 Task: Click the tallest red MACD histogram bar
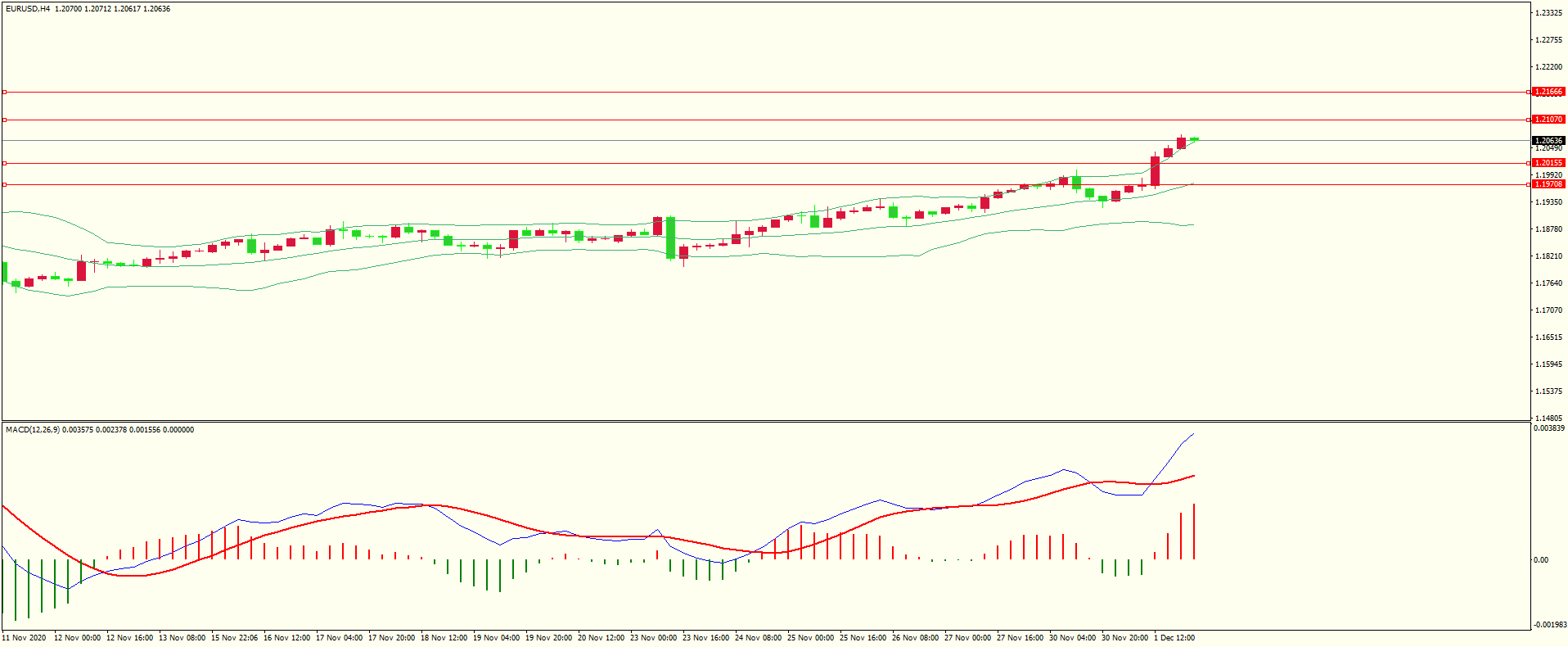1194,532
